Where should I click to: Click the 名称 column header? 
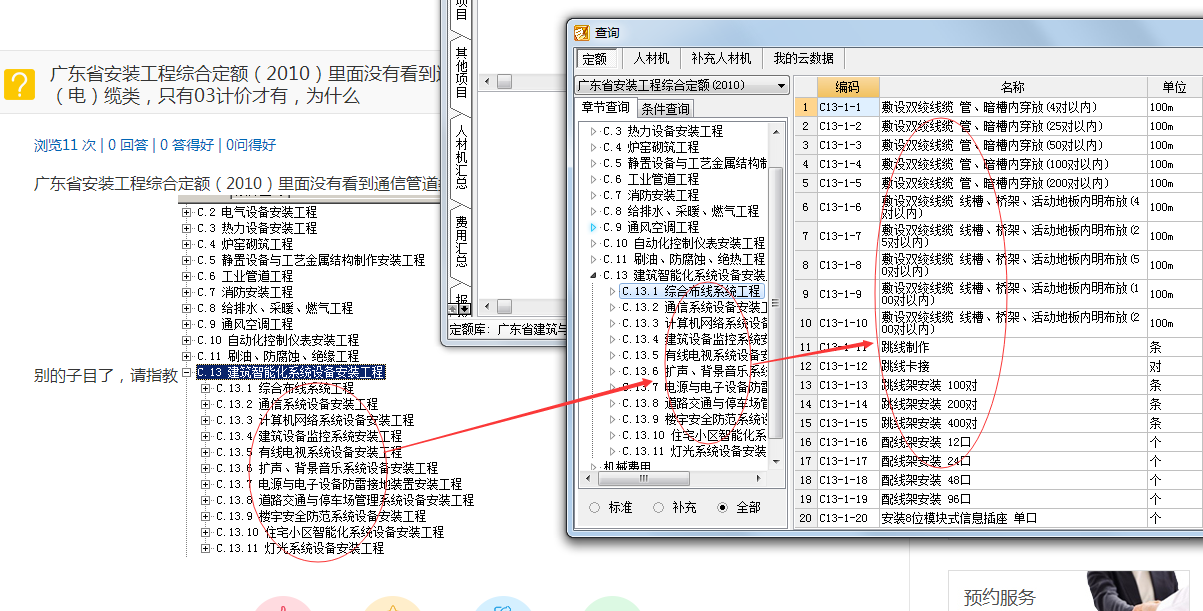pos(1012,87)
